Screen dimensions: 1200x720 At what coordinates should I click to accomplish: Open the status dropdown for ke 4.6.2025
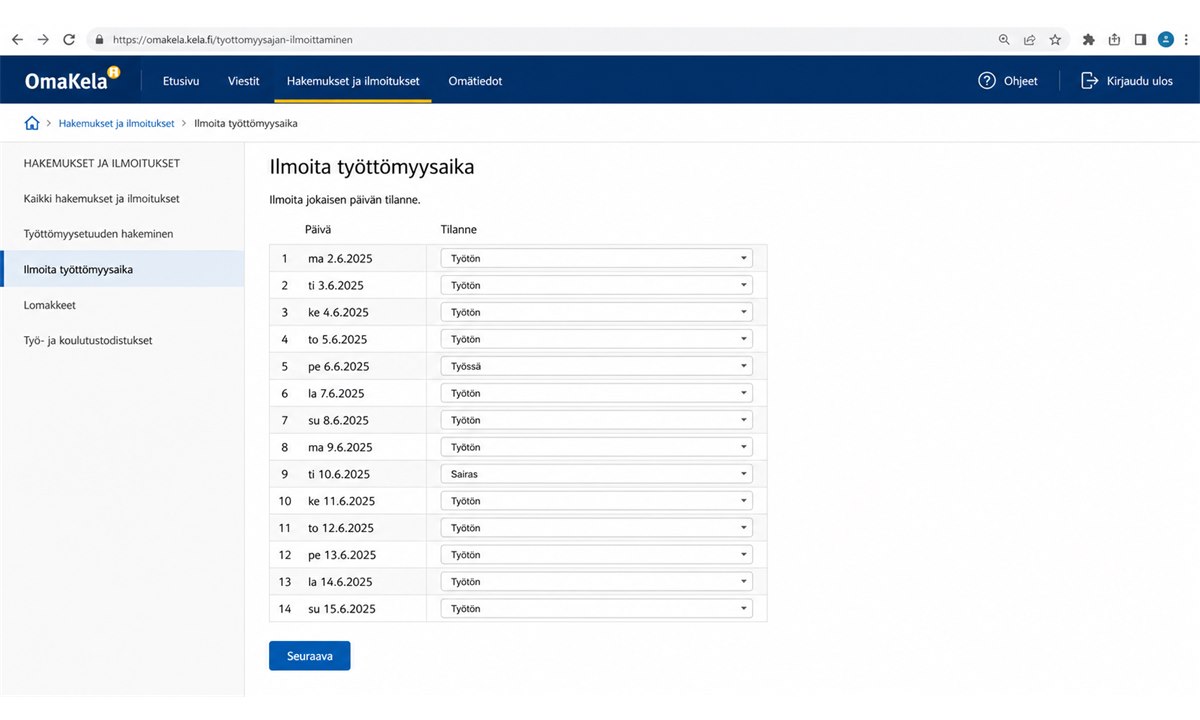click(597, 312)
